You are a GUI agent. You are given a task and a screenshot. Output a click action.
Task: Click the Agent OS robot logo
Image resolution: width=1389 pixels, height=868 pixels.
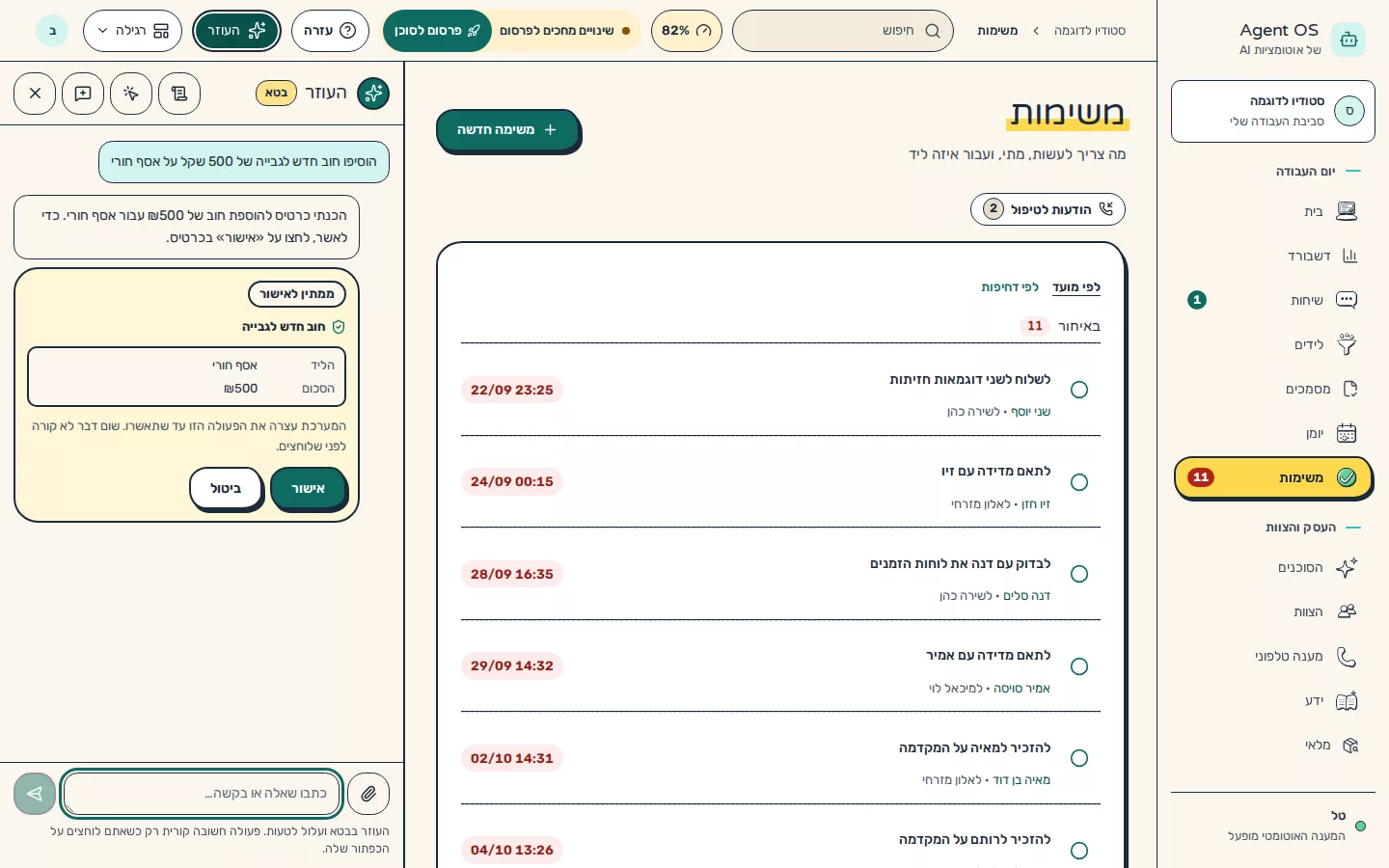(x=1348, y=40)
